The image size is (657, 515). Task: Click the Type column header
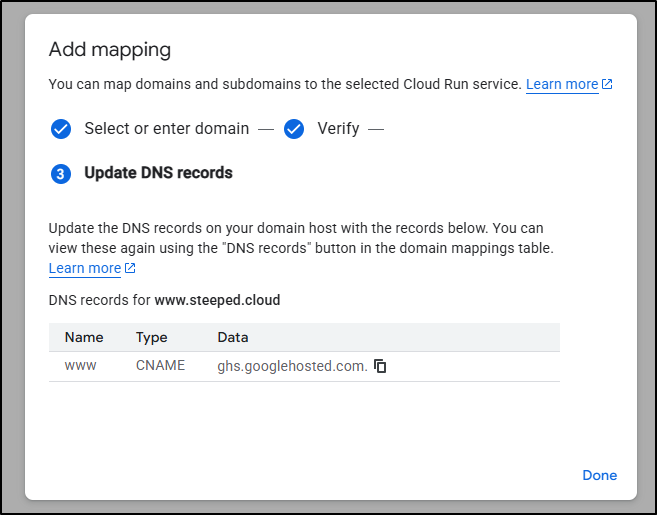coord(152,338)
